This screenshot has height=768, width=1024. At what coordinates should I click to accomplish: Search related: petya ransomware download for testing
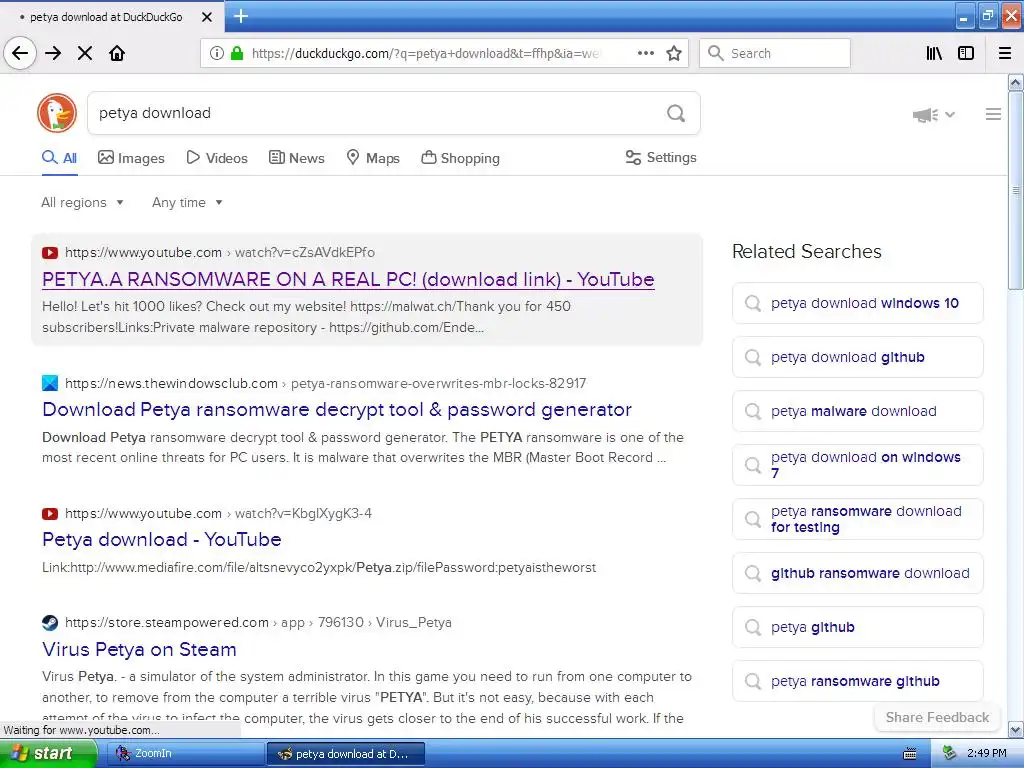(857, 519)
